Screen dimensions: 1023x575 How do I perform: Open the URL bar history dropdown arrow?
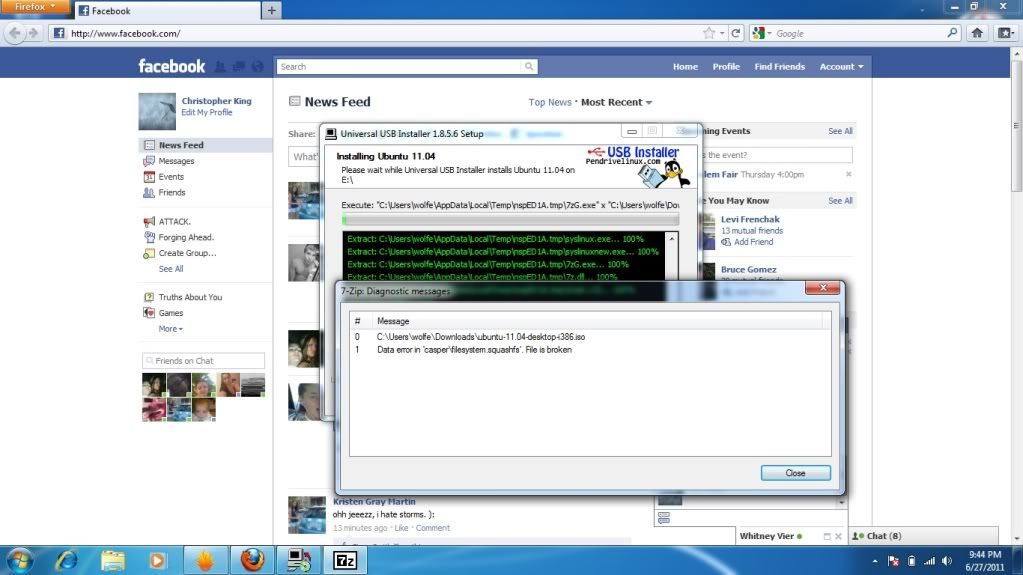point(722,33)
